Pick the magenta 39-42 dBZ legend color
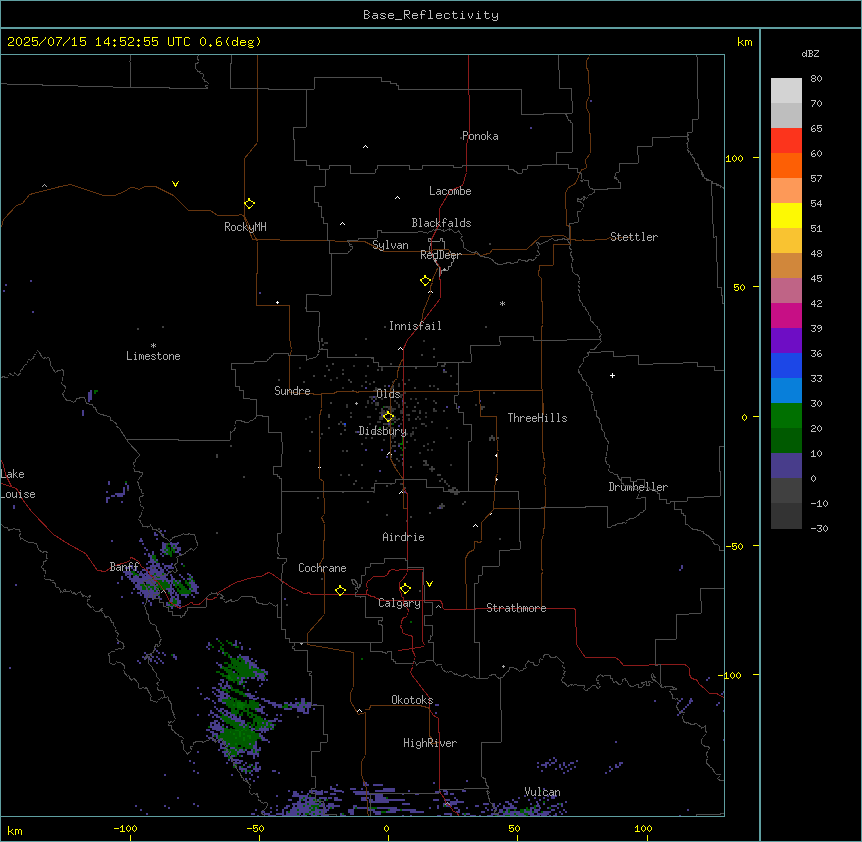862x842 pixels. coord(786,315)
